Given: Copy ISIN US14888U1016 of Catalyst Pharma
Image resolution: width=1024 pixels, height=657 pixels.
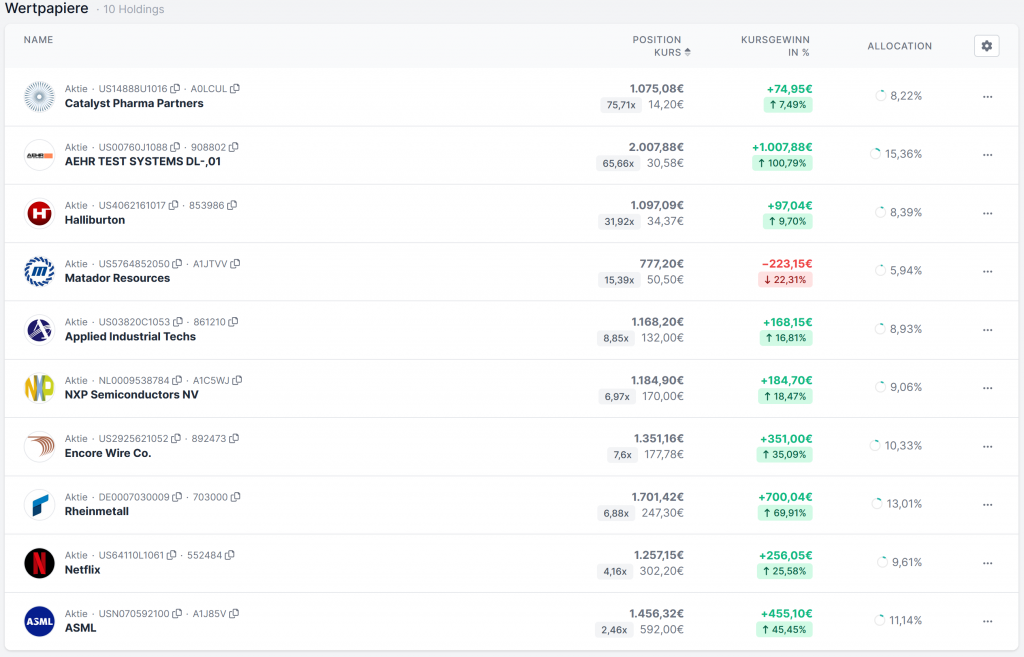Looking at the screenshot, I should [x=175, y=89].
